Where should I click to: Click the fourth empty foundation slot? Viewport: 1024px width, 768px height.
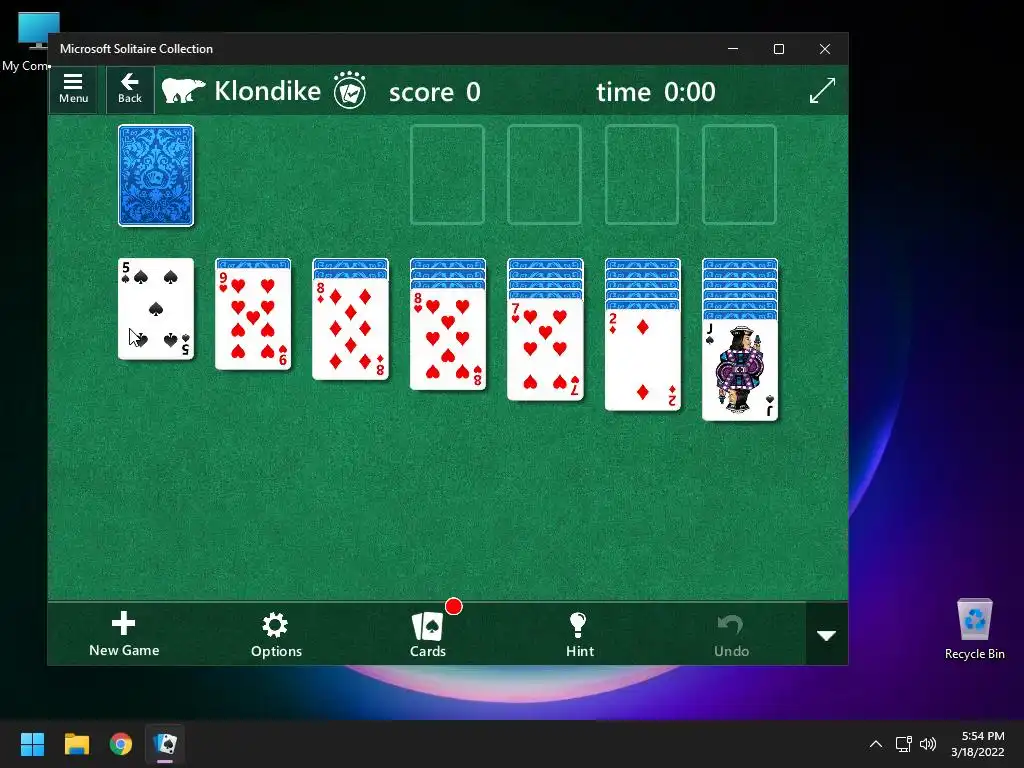tap(739, 174)
